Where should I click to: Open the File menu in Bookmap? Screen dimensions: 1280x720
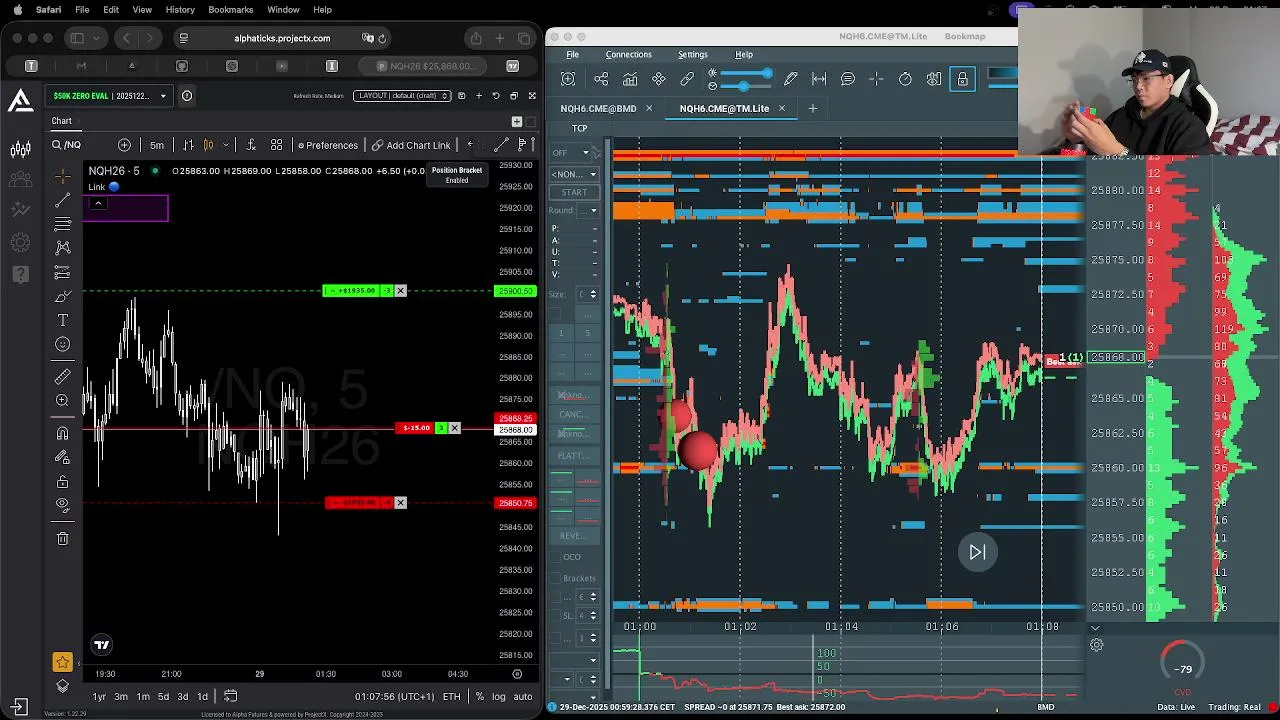(x=572, y=55)
